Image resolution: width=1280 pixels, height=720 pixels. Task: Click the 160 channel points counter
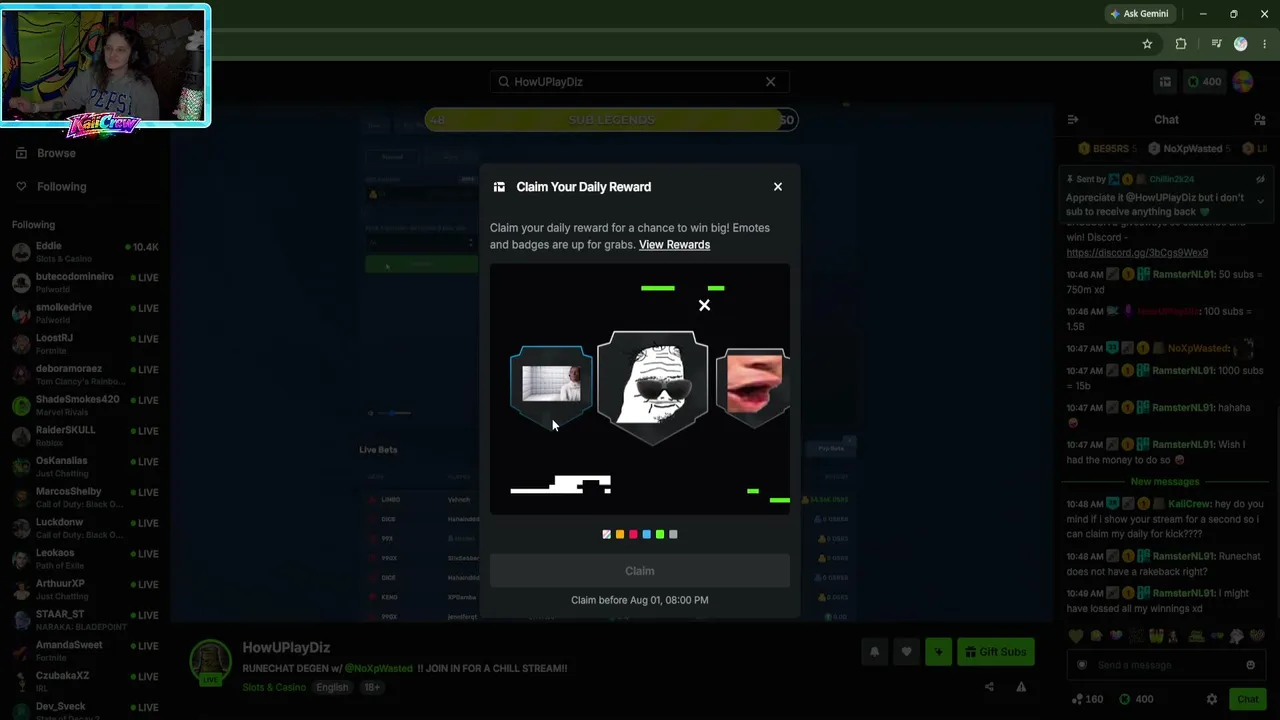[1086, 699]
